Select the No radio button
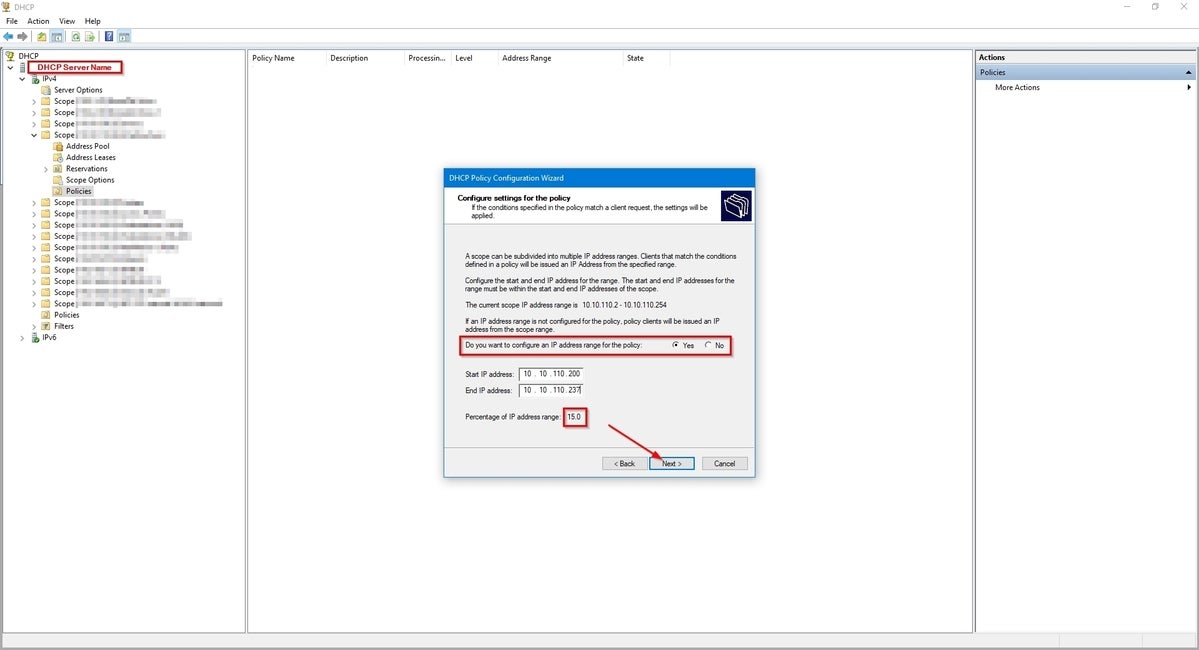The width and height of the screenshot is (1199, 650). coord(708,345)
